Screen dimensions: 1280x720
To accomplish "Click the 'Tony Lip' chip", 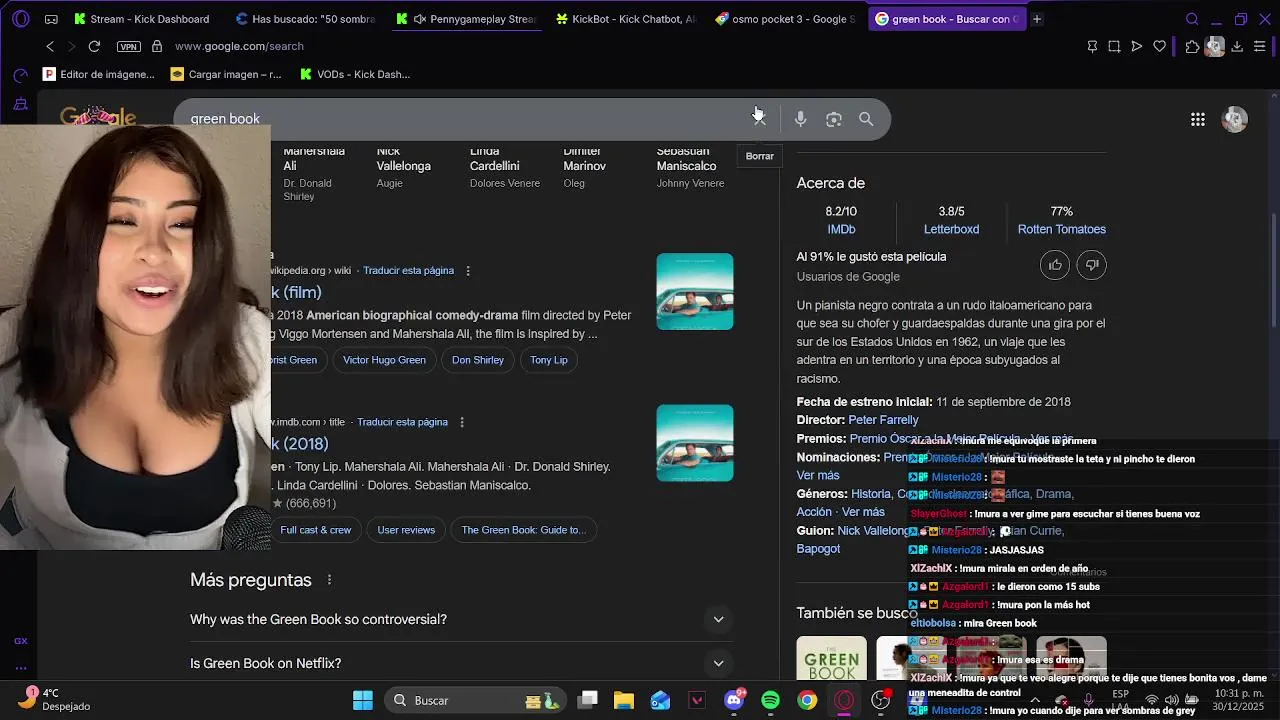I will tap(549, 360).
